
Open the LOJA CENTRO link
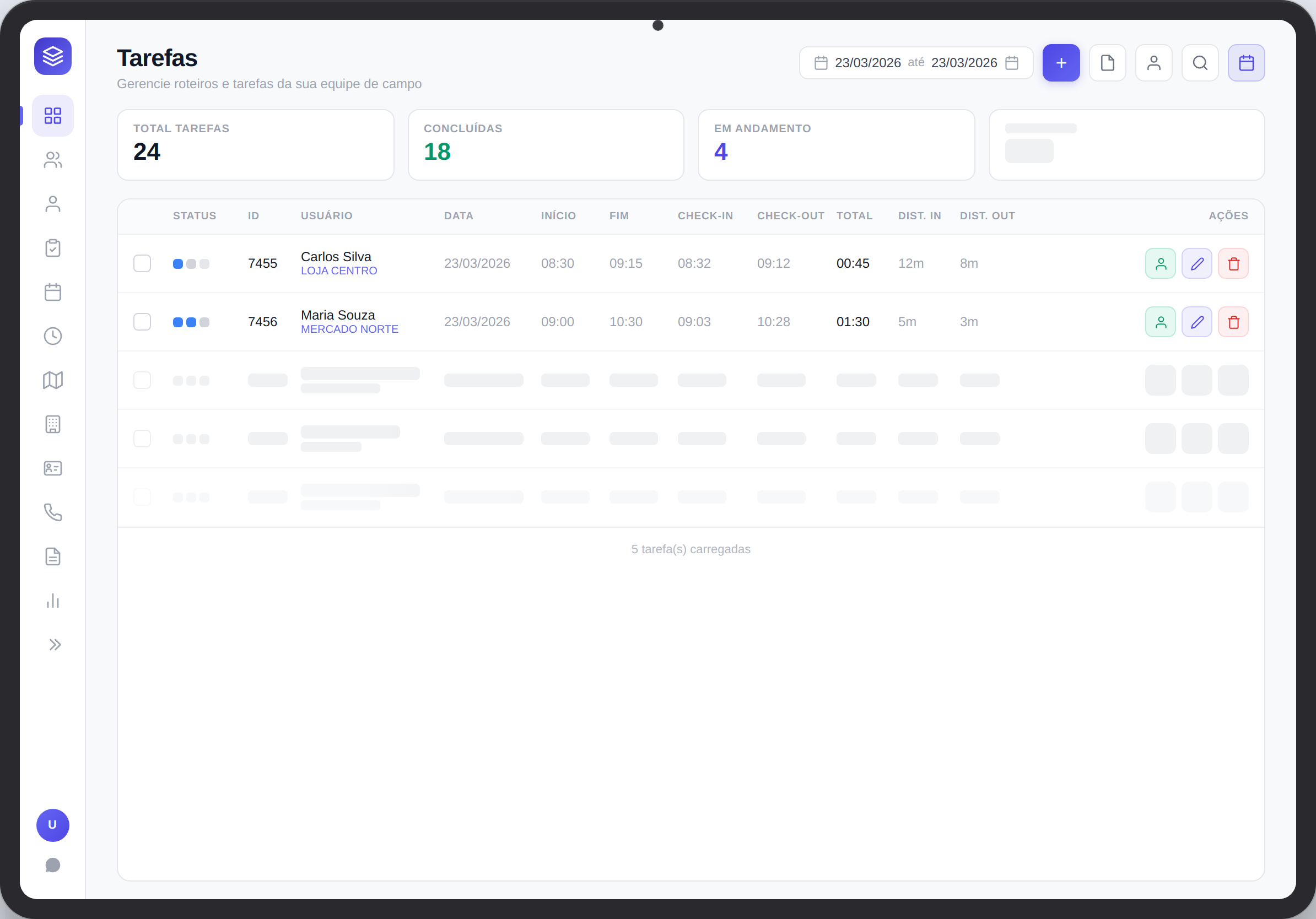[x=339, y=271]
